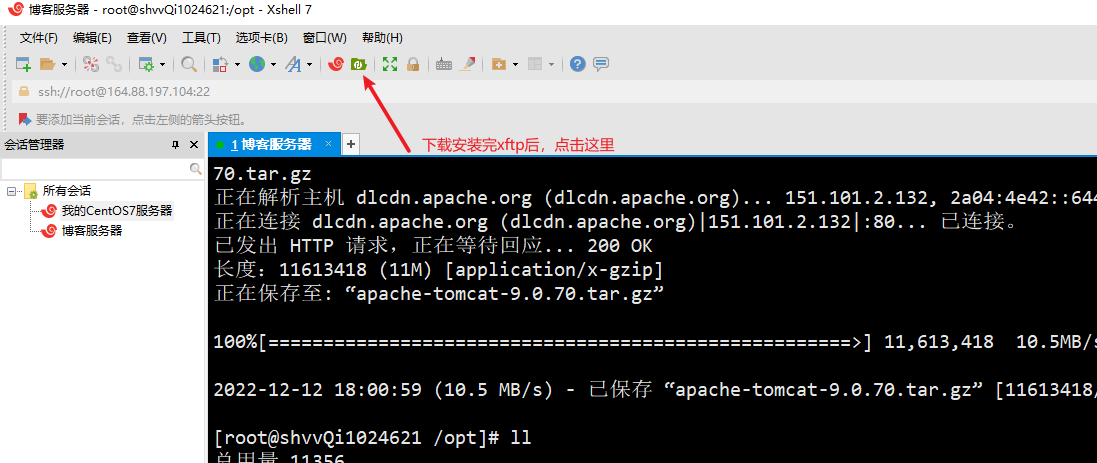Viewport: 1097px width, 463px height.
Task: Click the blue Help question mark icon
Action: (577, 64)
